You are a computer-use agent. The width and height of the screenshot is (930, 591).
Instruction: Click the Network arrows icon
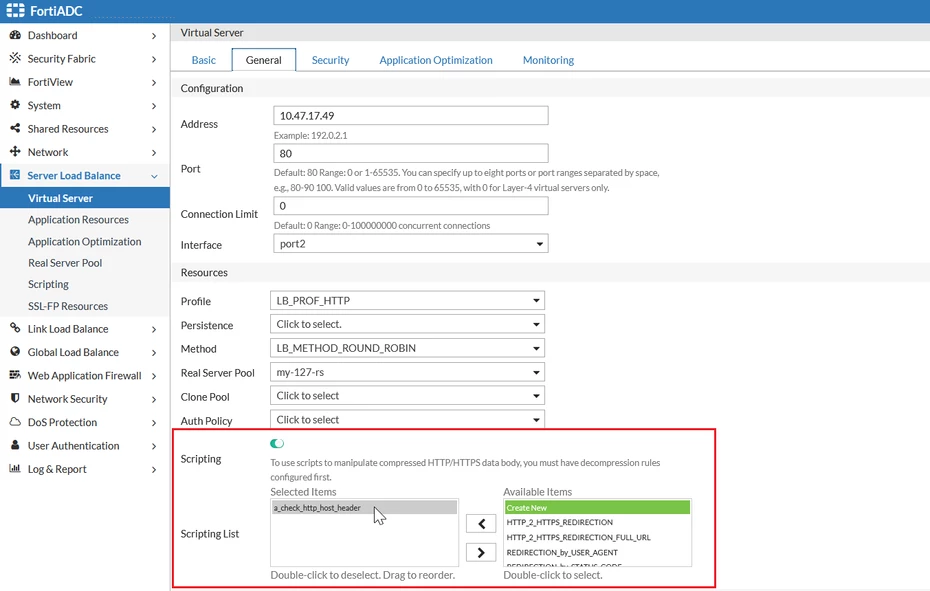tap(15, 151)
